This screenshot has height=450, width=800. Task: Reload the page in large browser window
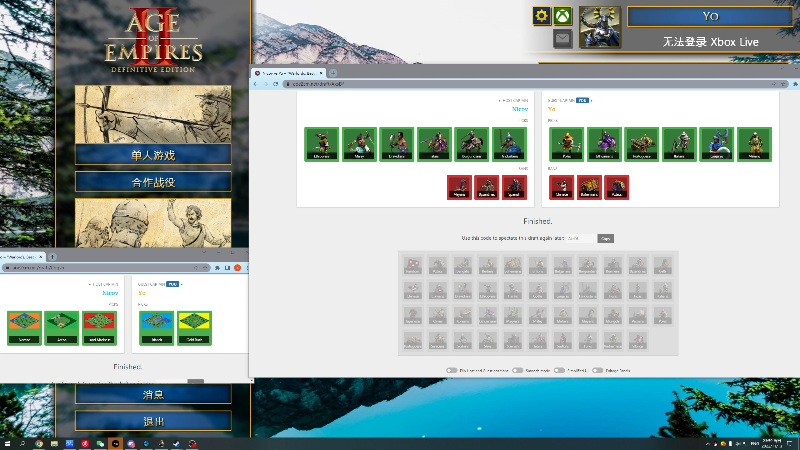[x=276, y=84]
